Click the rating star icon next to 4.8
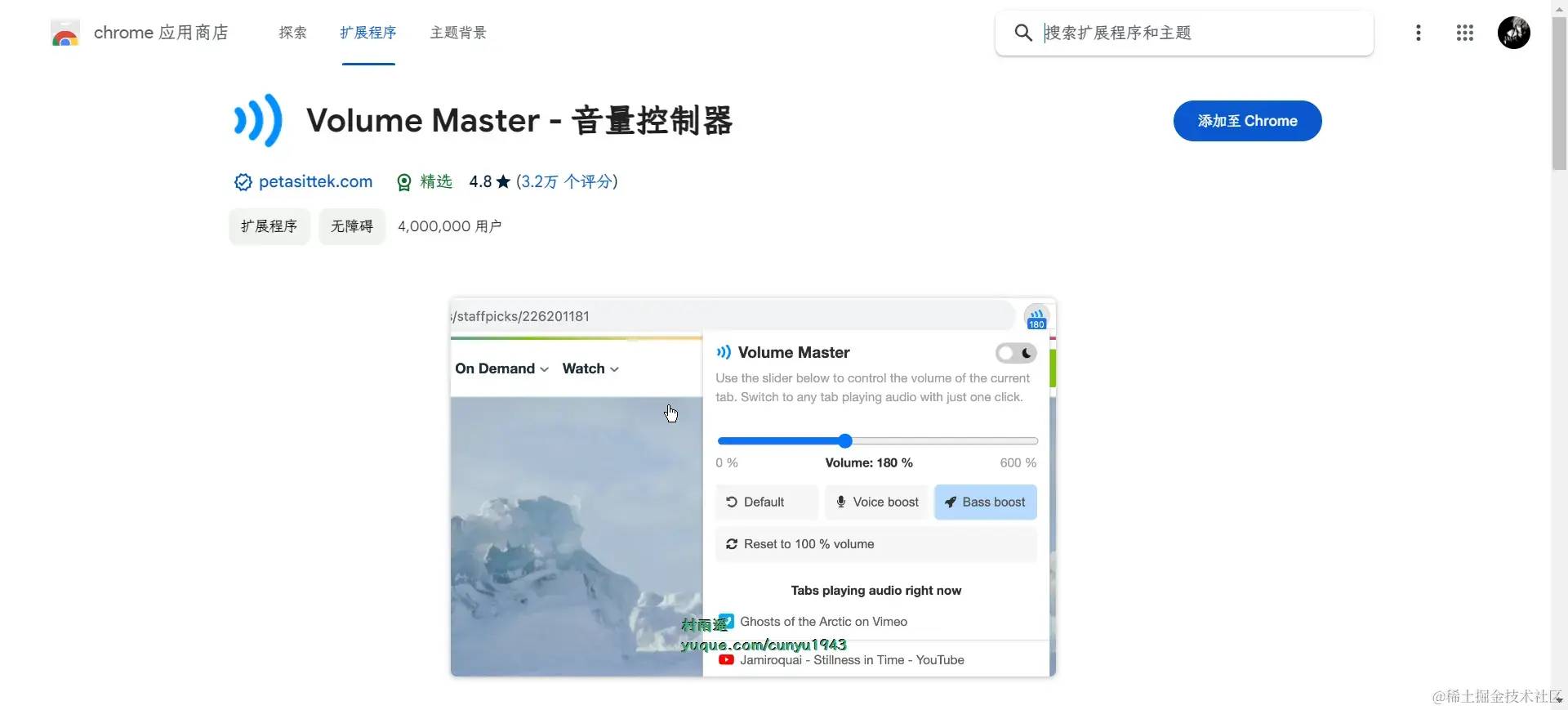This screenshot has width=1568, height=710. coord(503,181)
